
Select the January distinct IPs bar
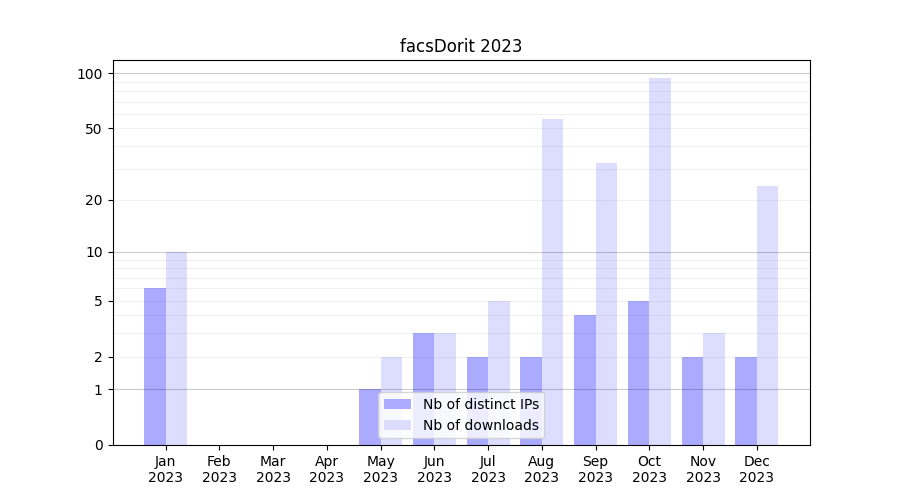pos(155,366)
